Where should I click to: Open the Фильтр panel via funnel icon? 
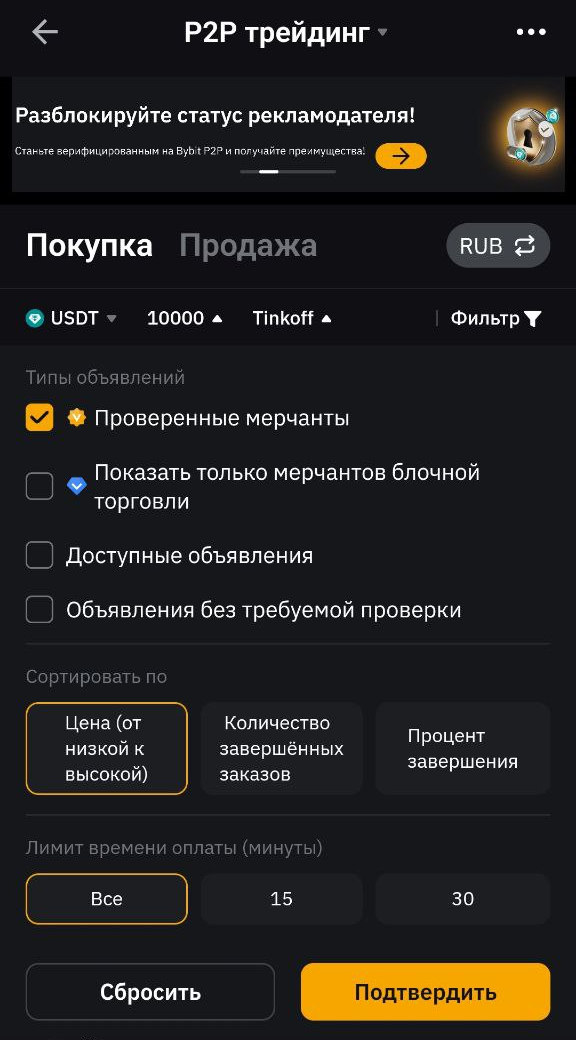click(x=534, y=318)
